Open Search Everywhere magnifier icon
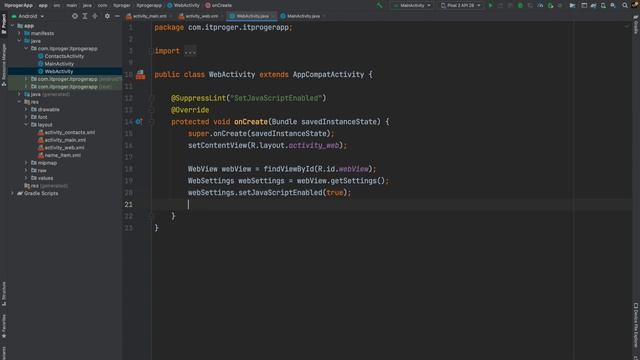The image size is (640, 360). [x=625, y=5]
